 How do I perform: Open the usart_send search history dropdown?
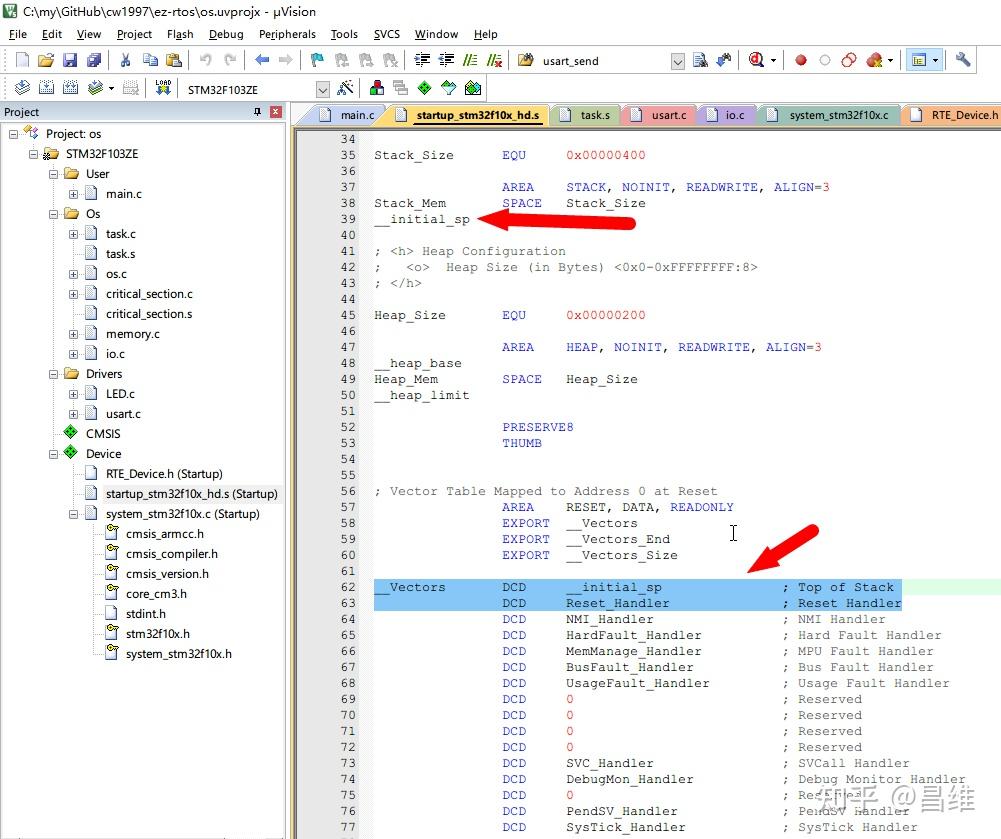coord(677,60)
